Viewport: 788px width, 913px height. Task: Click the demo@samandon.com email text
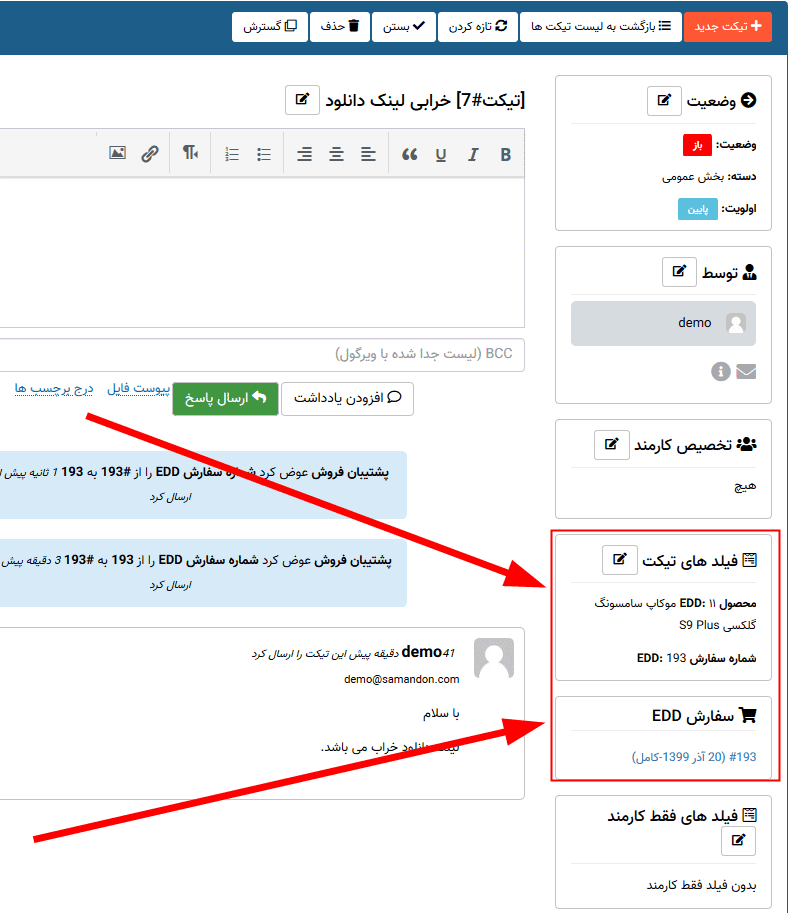tap(402, 679)
